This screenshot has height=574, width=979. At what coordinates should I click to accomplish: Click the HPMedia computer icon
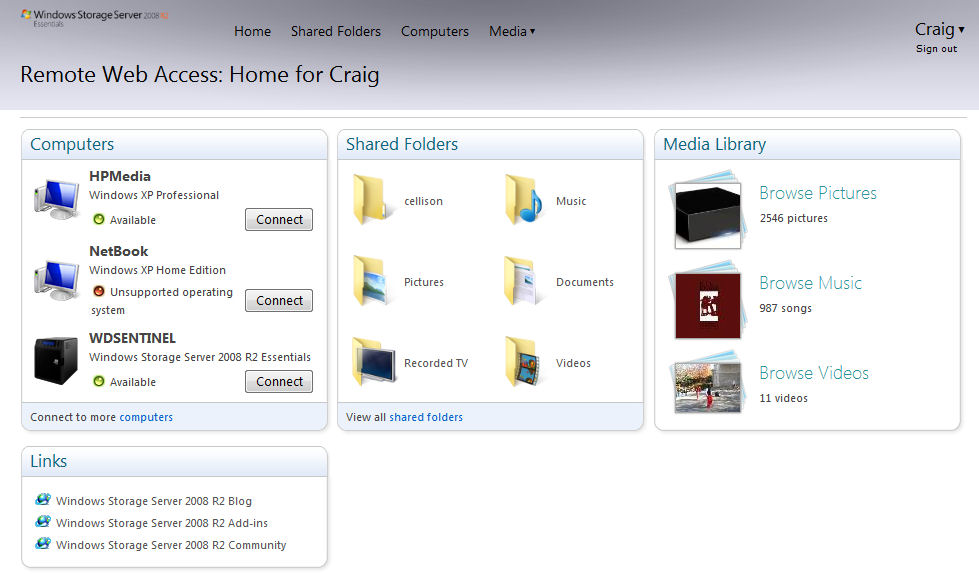(x=57, y=199)
